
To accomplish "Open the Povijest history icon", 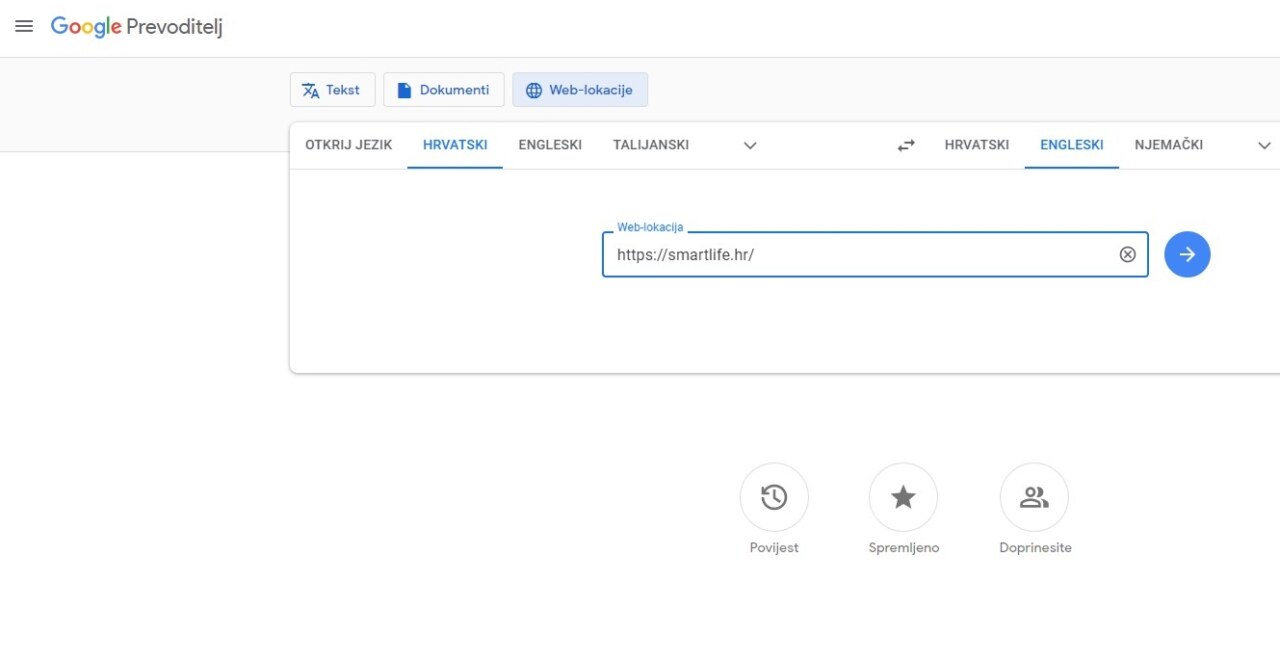I will tap(774, 497).
